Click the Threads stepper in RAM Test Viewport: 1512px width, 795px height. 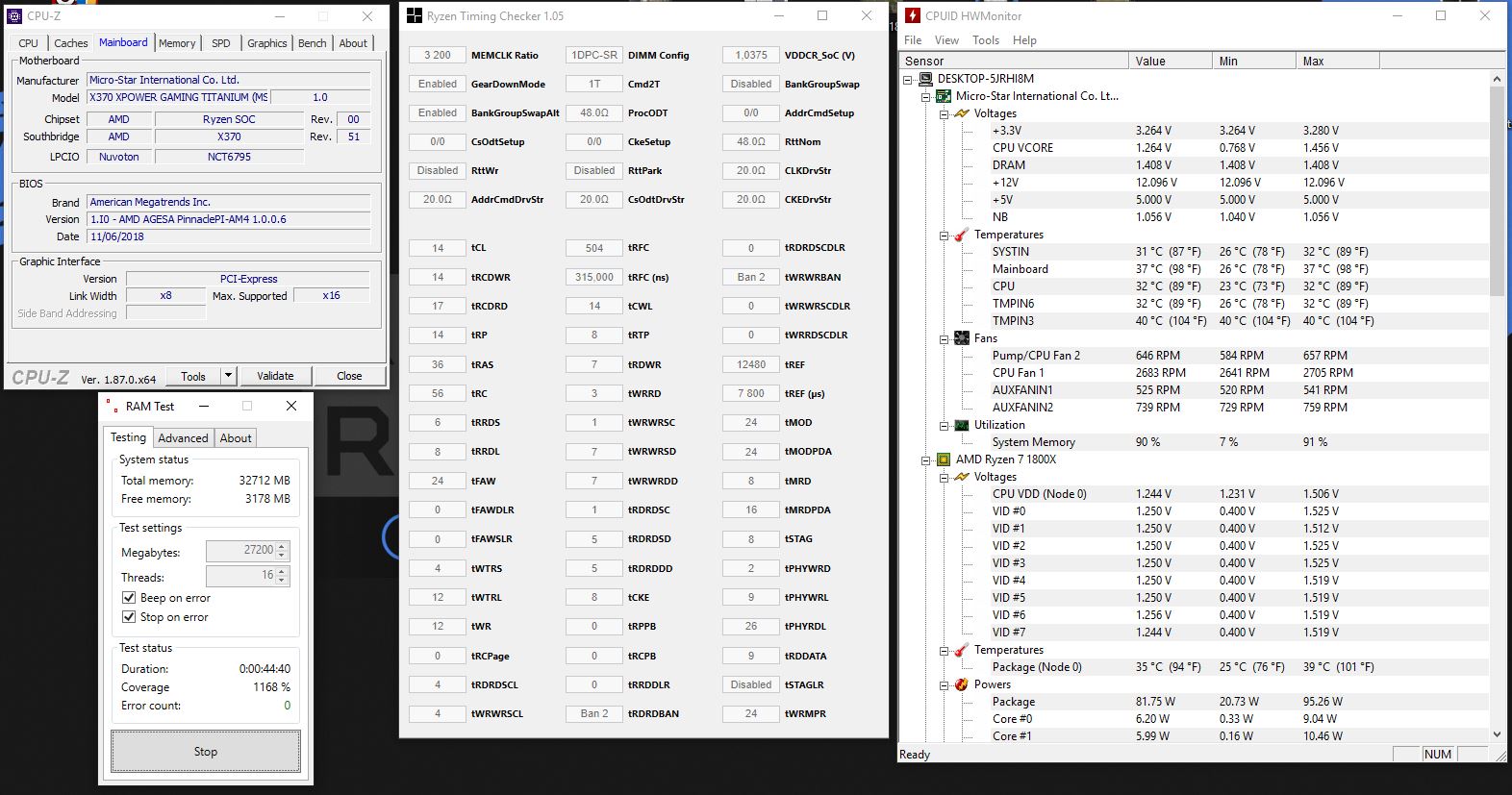tap(282, 575)
